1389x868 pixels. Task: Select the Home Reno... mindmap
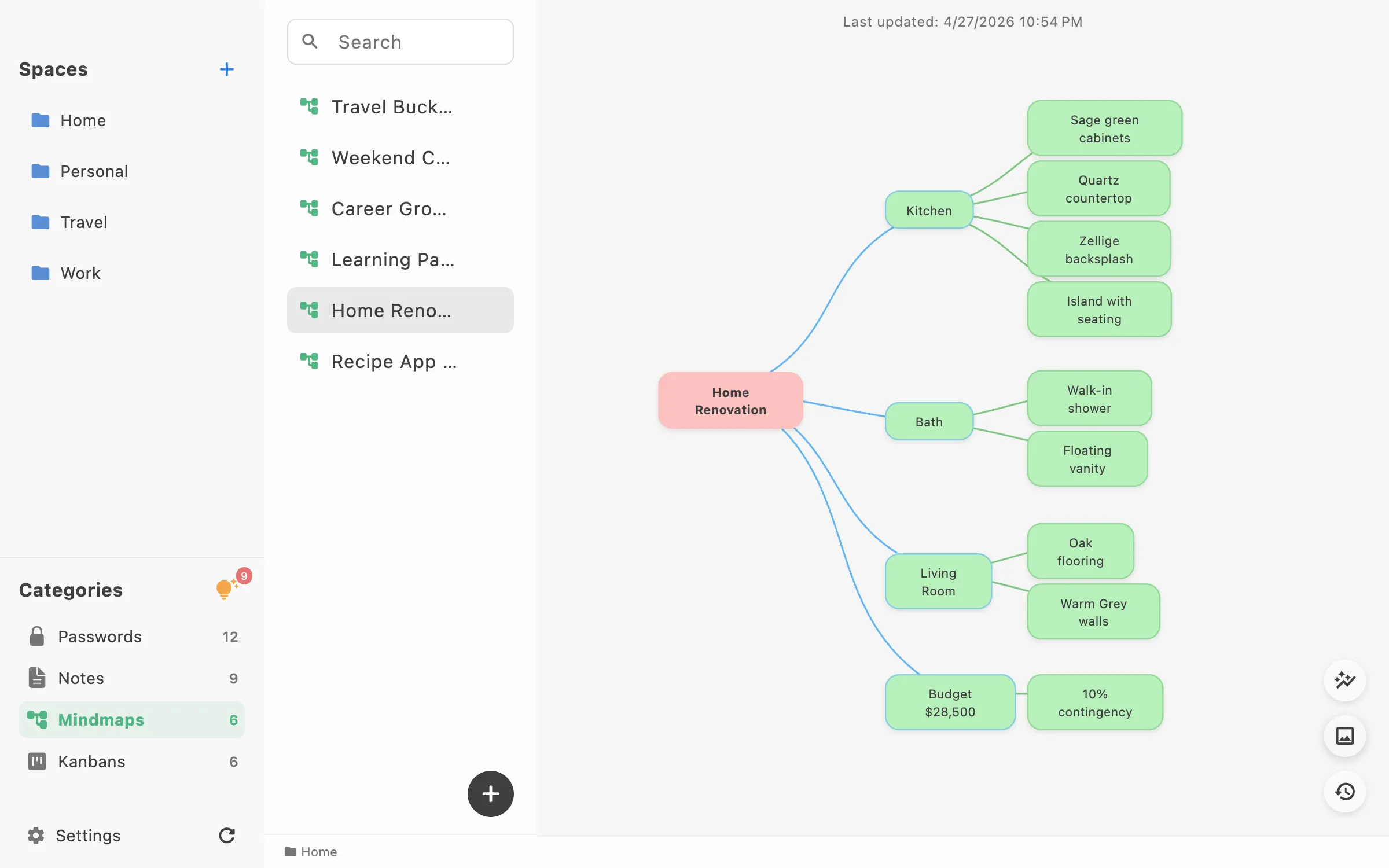400,310
